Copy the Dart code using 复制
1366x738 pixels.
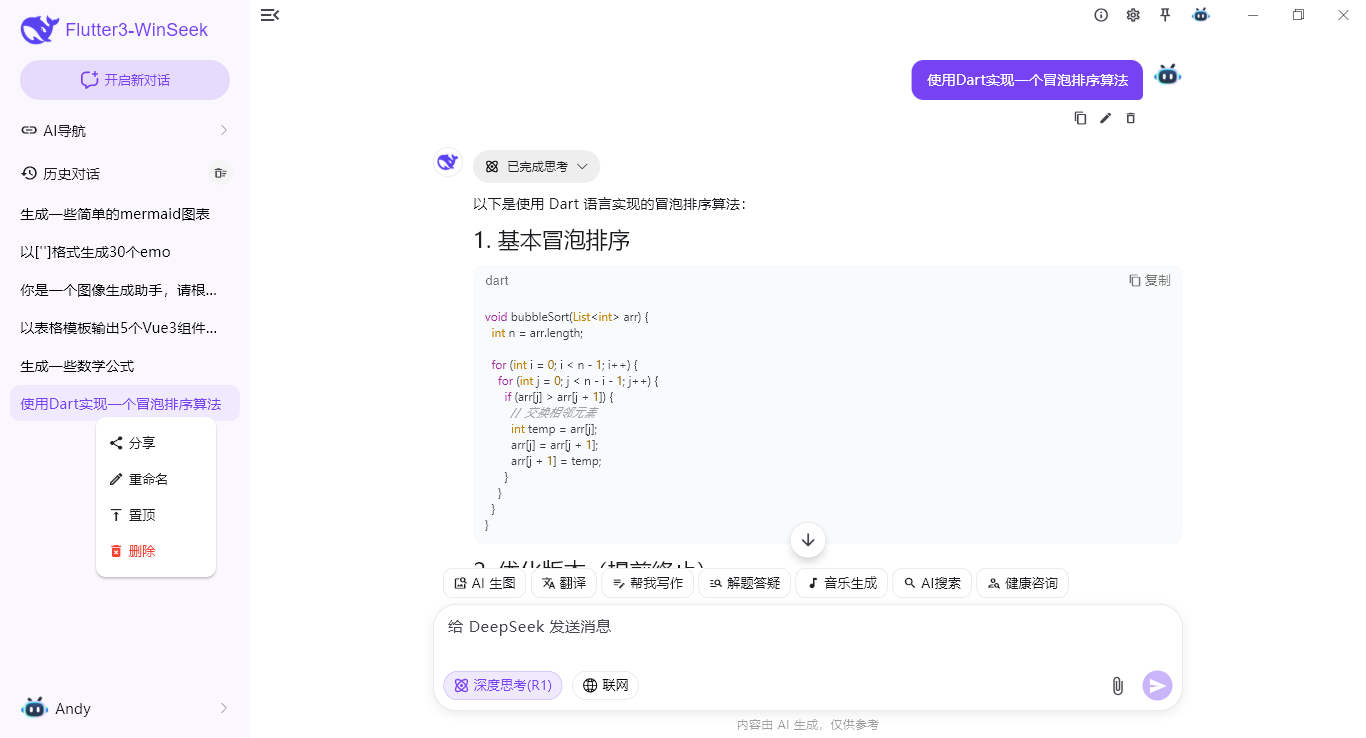coord(1150,280)
